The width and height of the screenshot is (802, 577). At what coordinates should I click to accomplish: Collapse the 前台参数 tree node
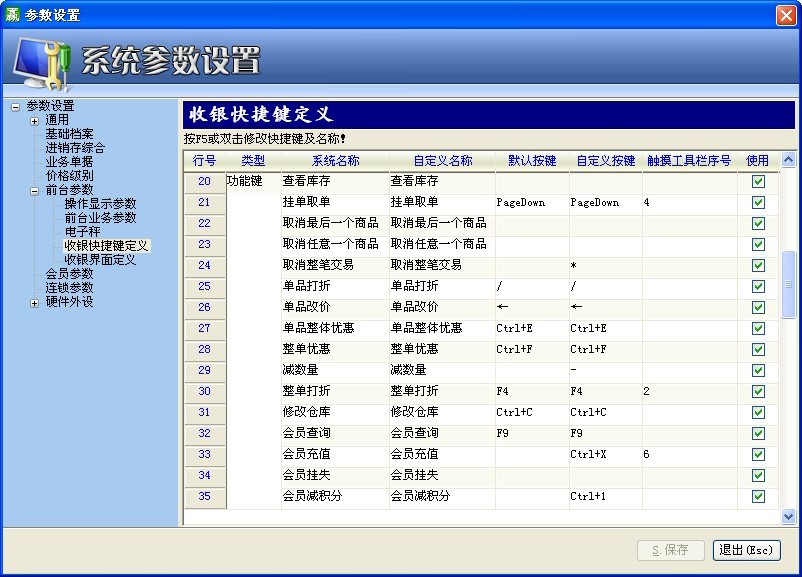[x=34, y=191]
